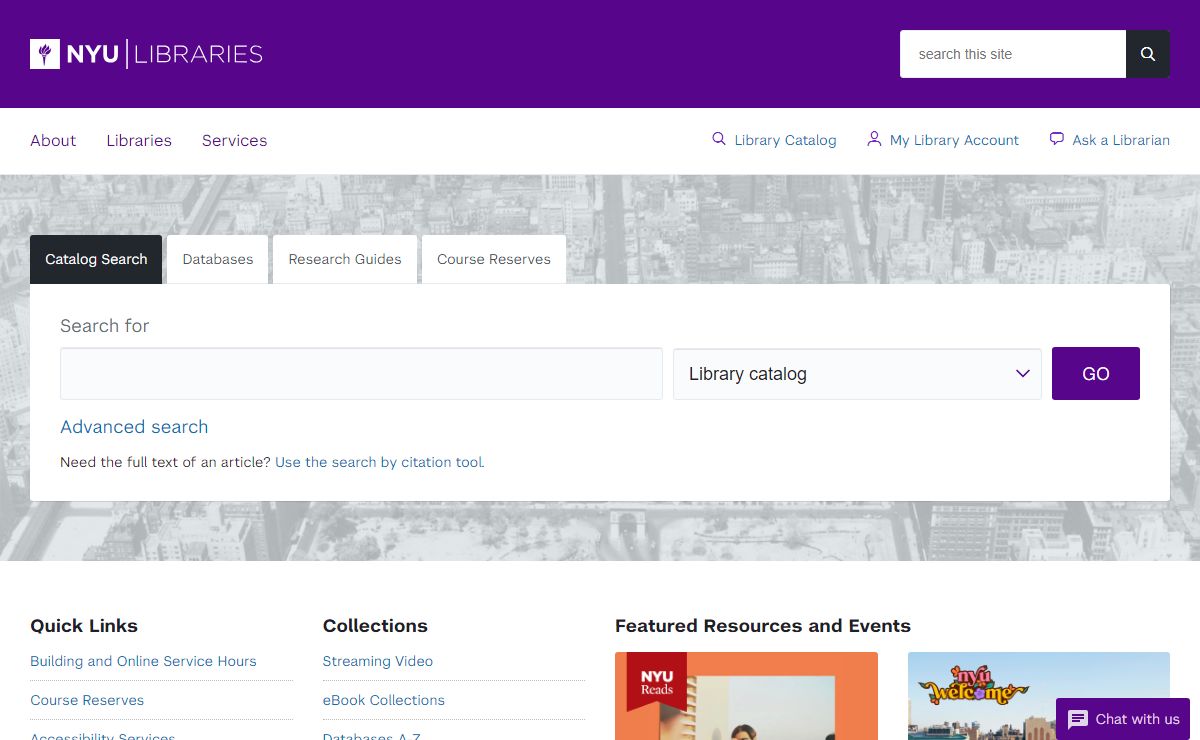Click into the Search for input box
This screenshot has width=1200, height=740.
pyautogui.click(x=361, y=374)
